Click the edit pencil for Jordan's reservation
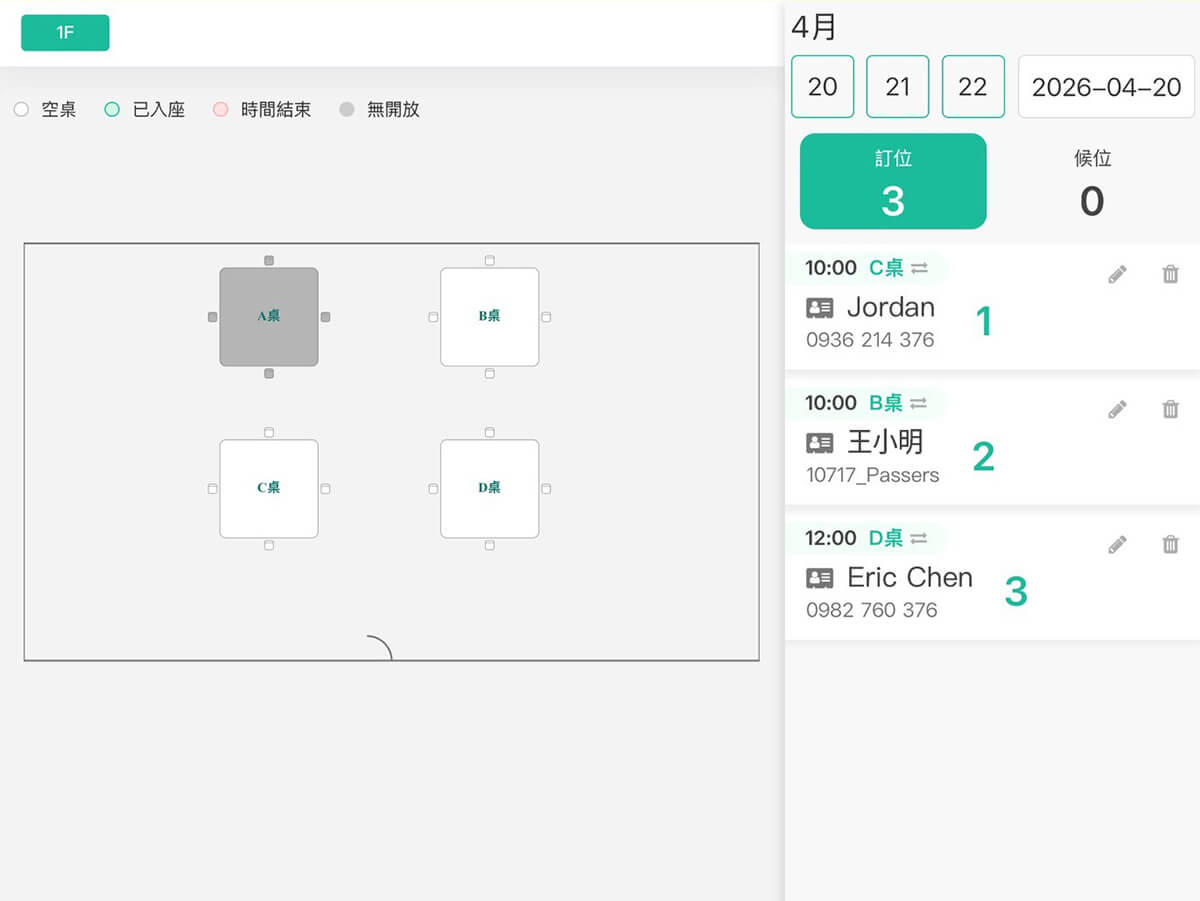The image size is (1200, 901). click(1117, 274)
